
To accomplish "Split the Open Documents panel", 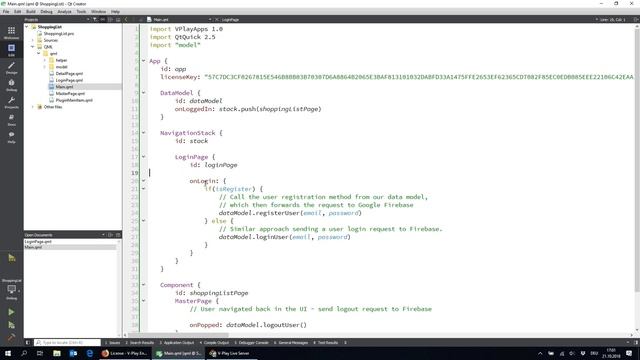I will 110,235.
